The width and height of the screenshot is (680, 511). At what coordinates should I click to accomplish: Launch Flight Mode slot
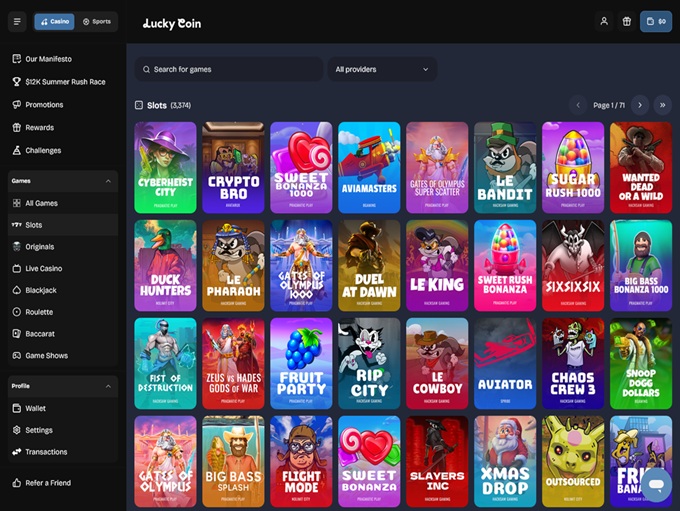(x=301, y=462)
